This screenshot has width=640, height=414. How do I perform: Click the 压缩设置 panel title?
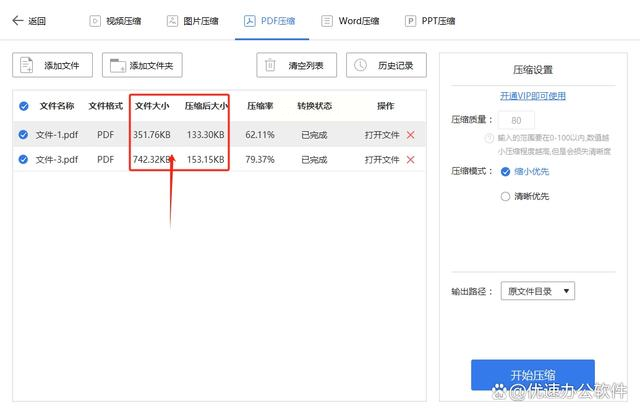click(533, 70)
